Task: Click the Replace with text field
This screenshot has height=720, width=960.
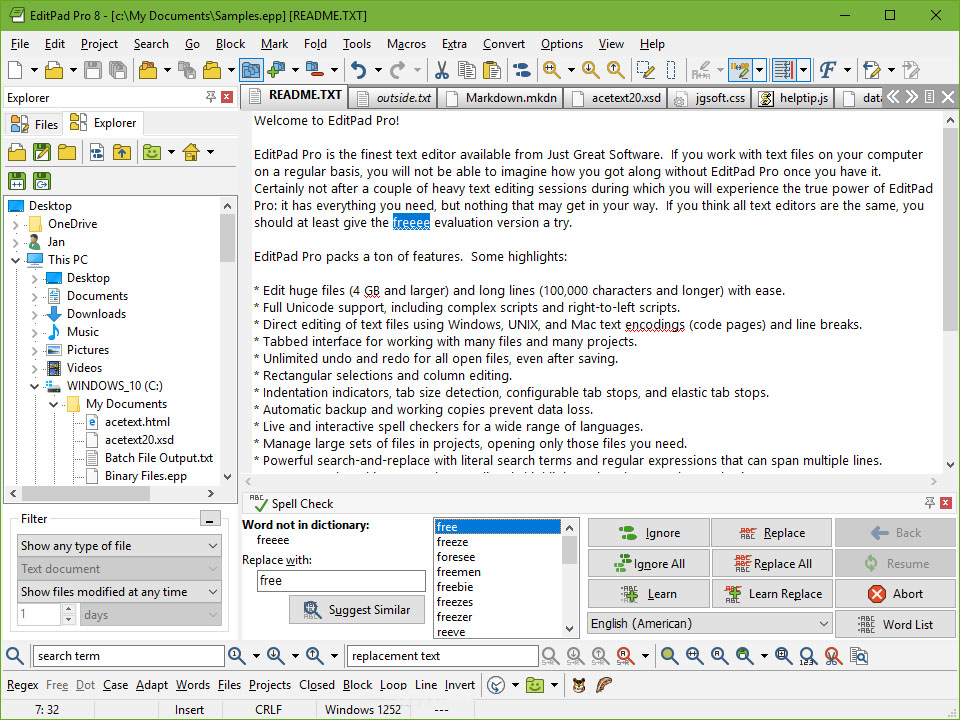Action: 341,580
